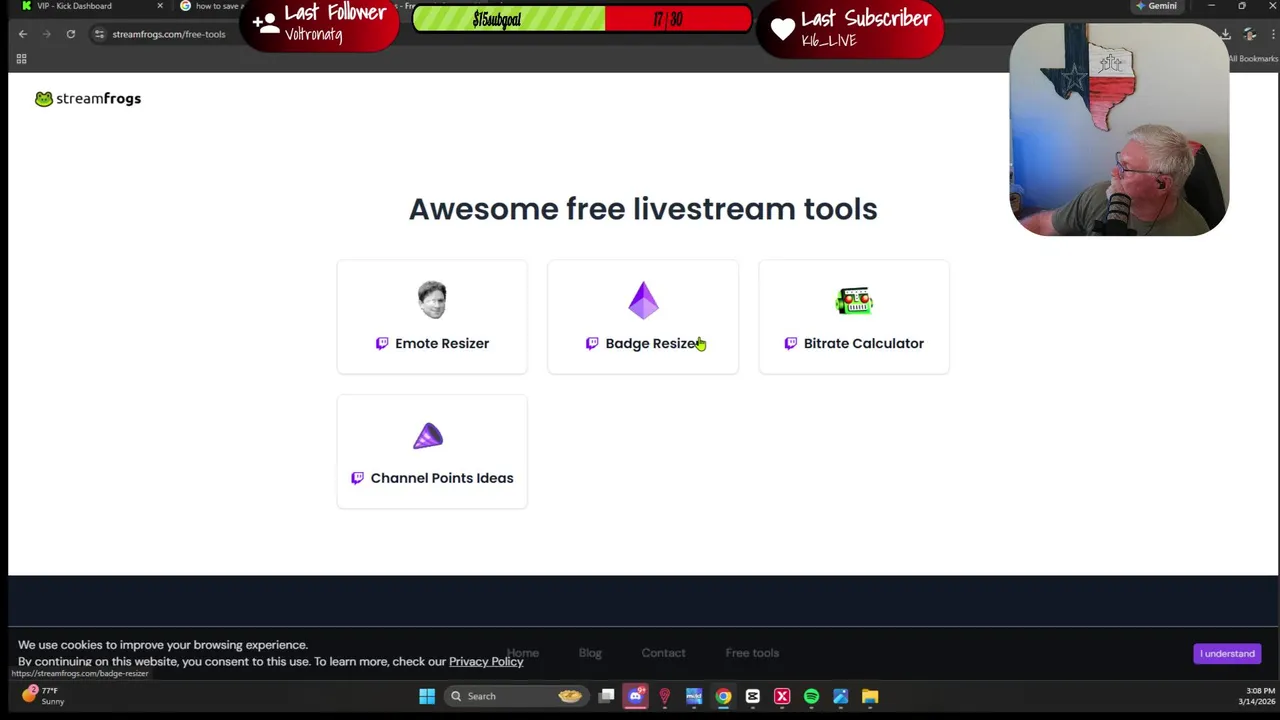
Task: Open Spotify from the taskbar
Action: [x=811, y=696]
